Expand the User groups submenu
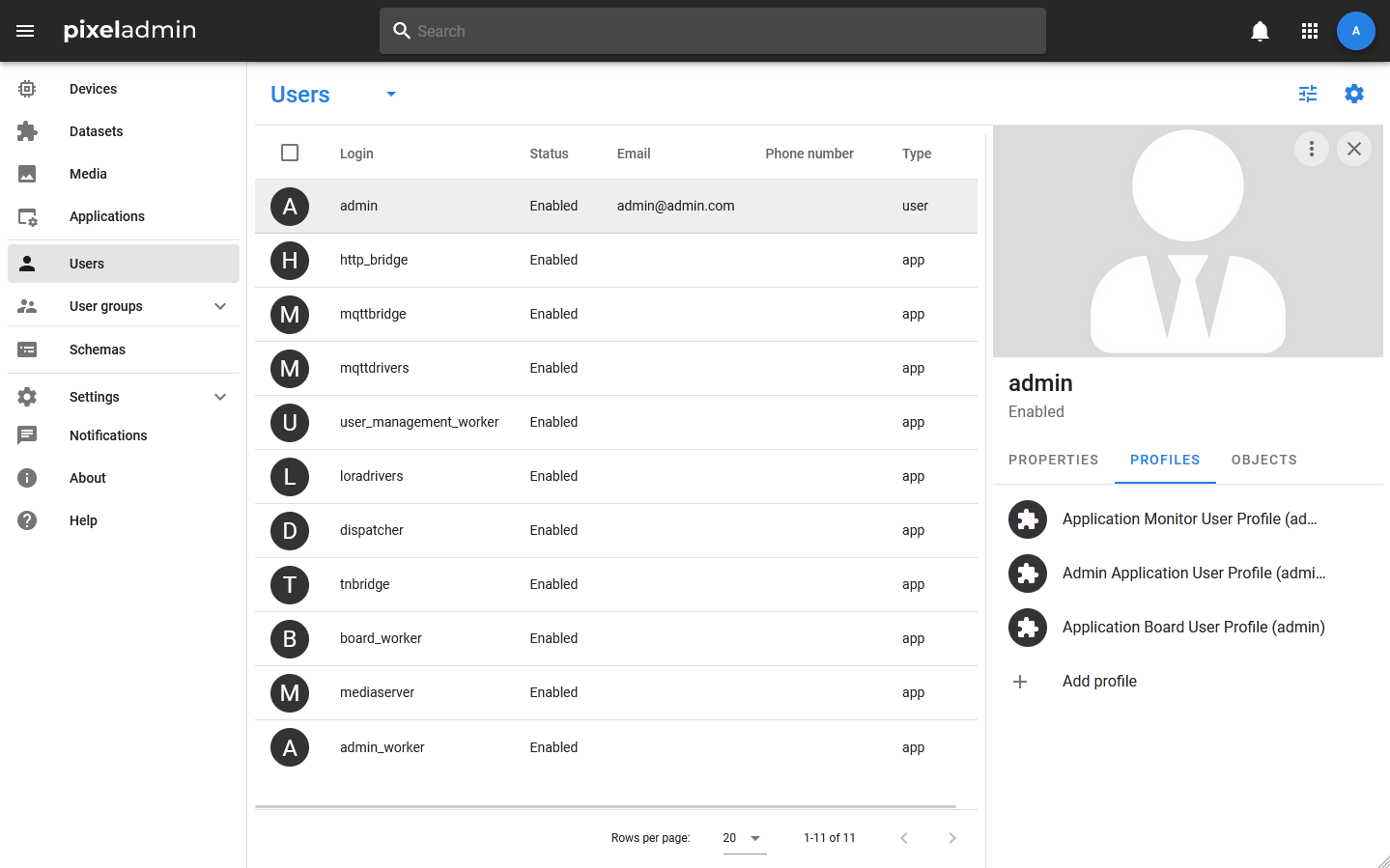This screenshot has width=1390, height=868. (x=220, y=306)
